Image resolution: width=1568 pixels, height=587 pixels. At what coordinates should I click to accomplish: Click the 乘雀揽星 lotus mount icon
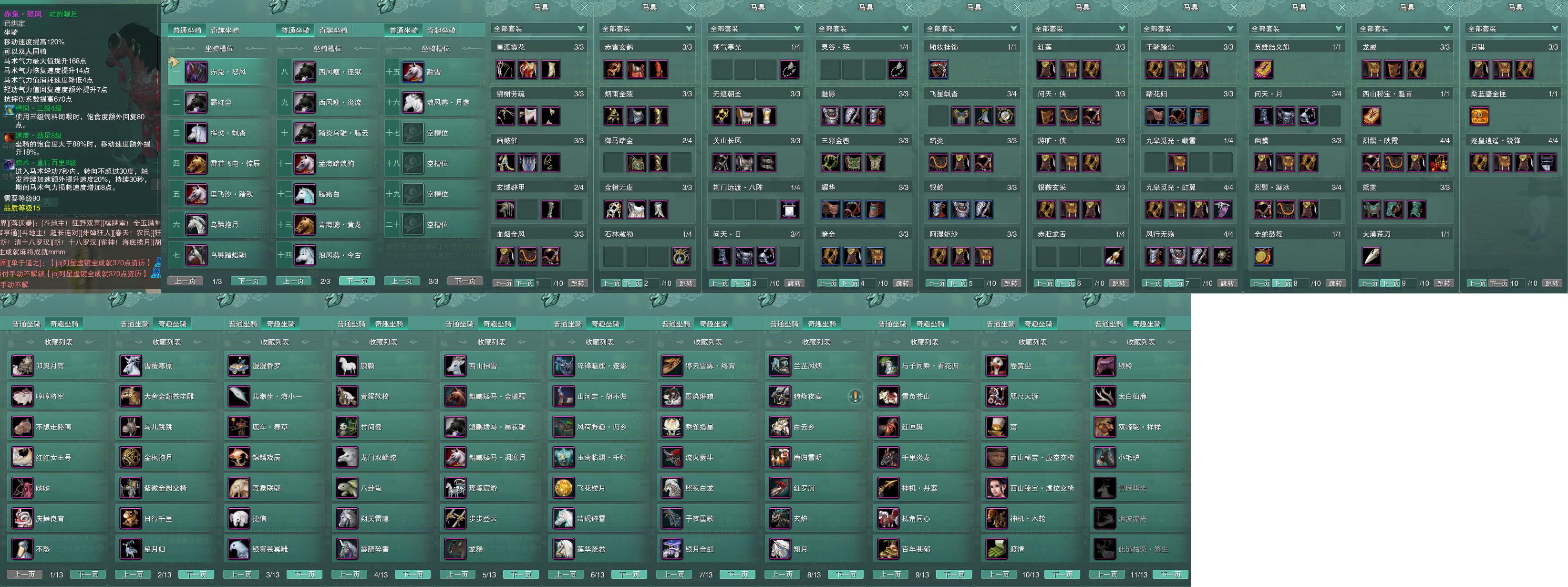(672, 426)
